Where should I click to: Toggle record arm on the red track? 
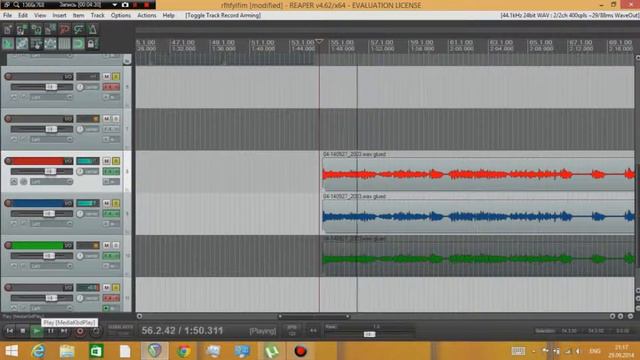pos(8,161)
